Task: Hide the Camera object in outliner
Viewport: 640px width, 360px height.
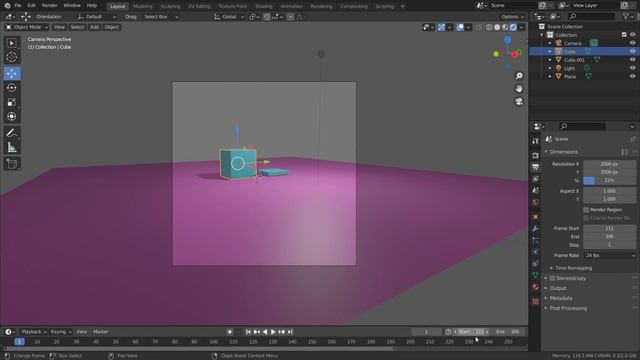Action: [632, 43]
